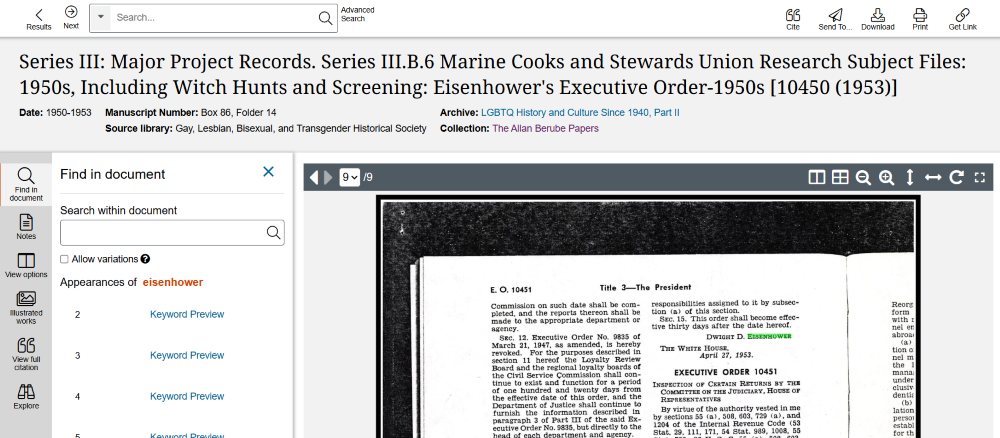This screenshot has height=438, width=1000.
Task: Open Illustrated works sidebar tab
Action: tap(26, 307)
